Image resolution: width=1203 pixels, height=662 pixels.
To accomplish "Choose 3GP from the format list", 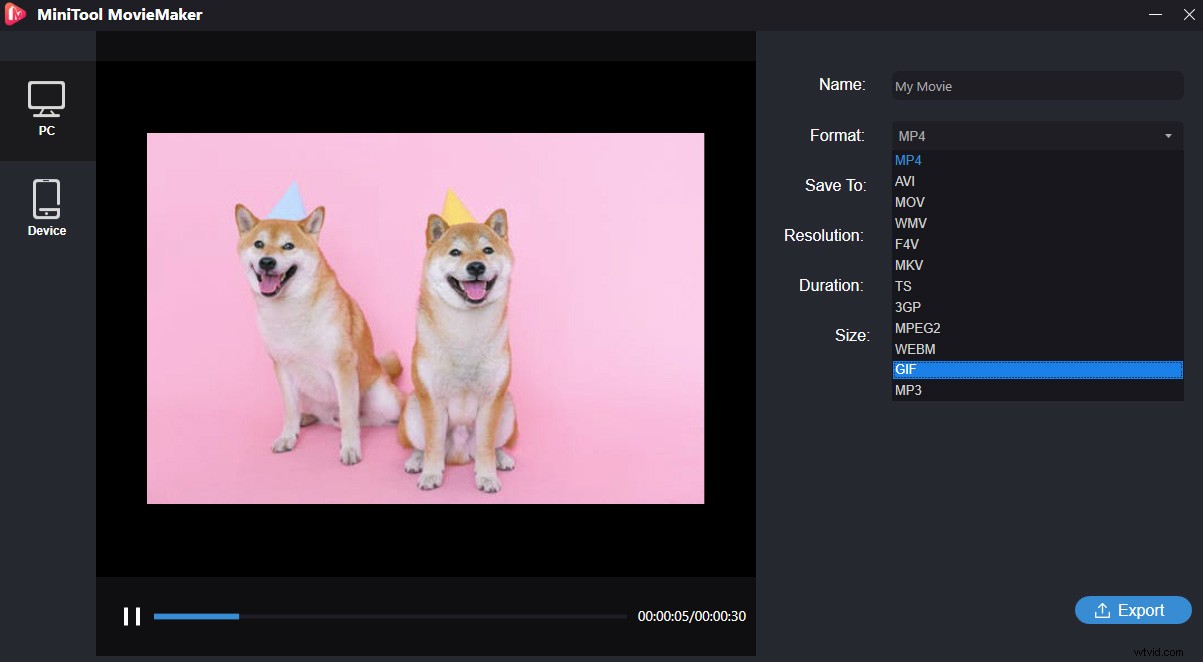I will pyautogui.click(x=1037, y=307).
